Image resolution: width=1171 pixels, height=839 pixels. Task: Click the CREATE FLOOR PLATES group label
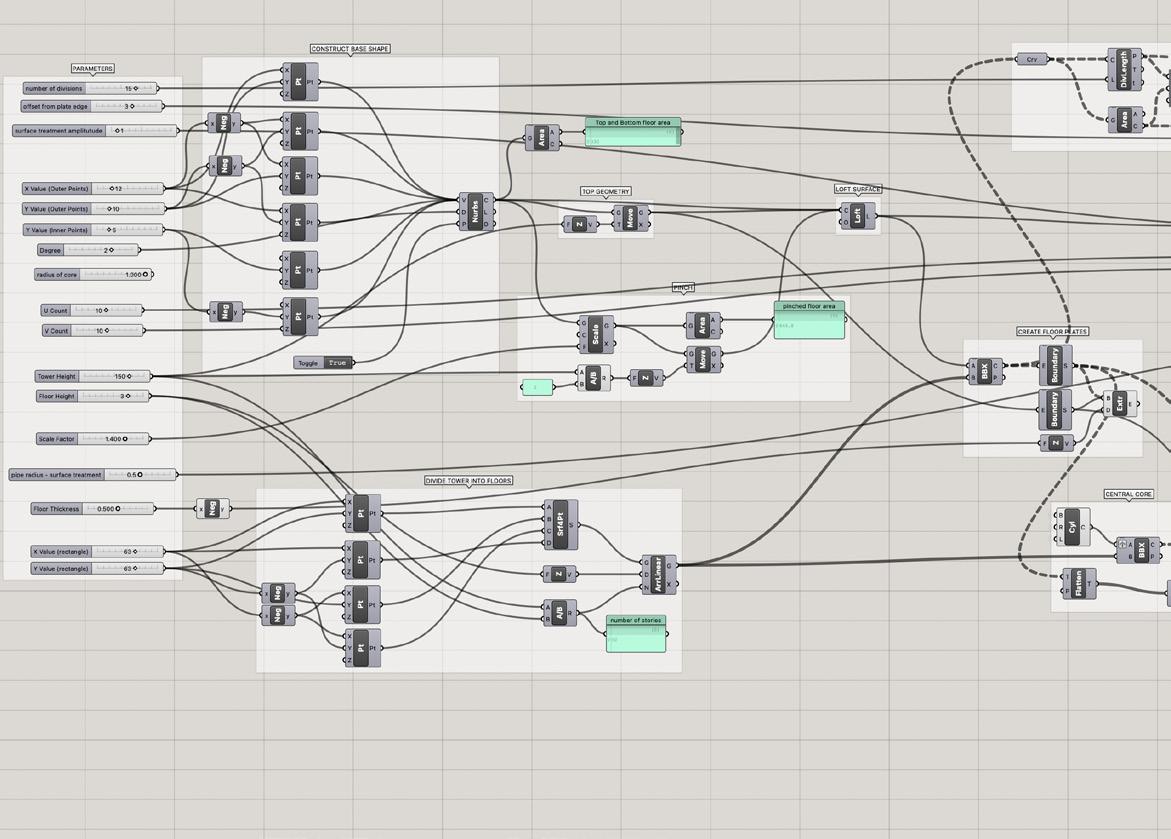(x=1052, y=331)
